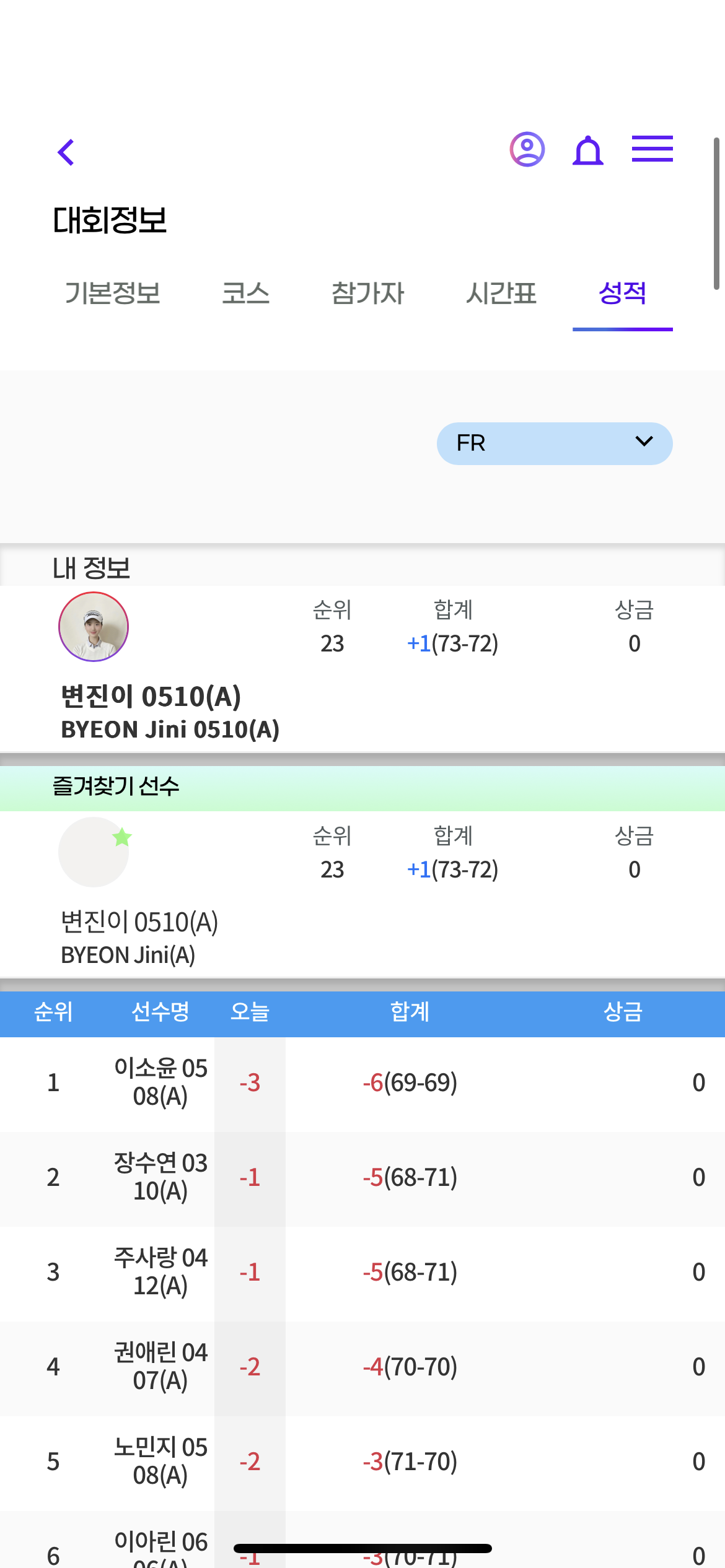Open the notifications bell
The width and height of the screenshot is (725, 1568).
point(588,150)
